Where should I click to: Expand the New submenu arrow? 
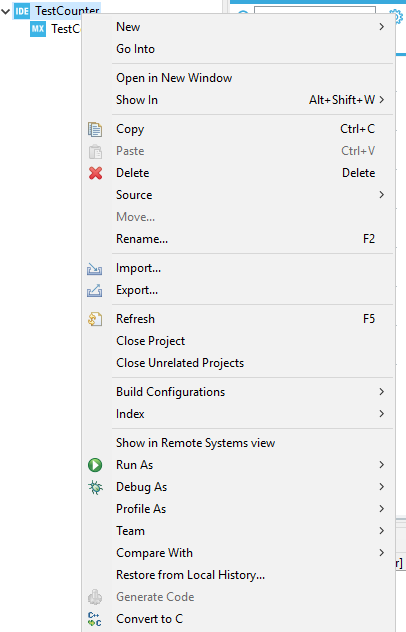pos(381,27)
